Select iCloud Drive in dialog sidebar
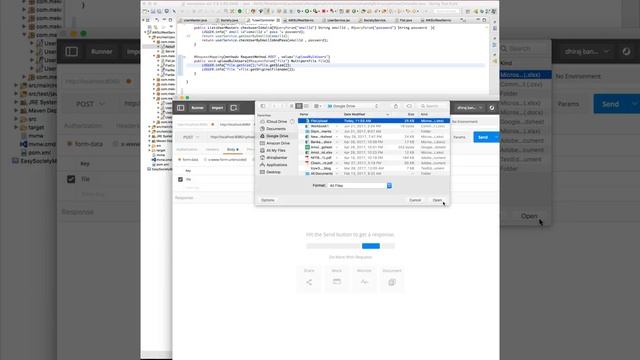 [277, 122]
